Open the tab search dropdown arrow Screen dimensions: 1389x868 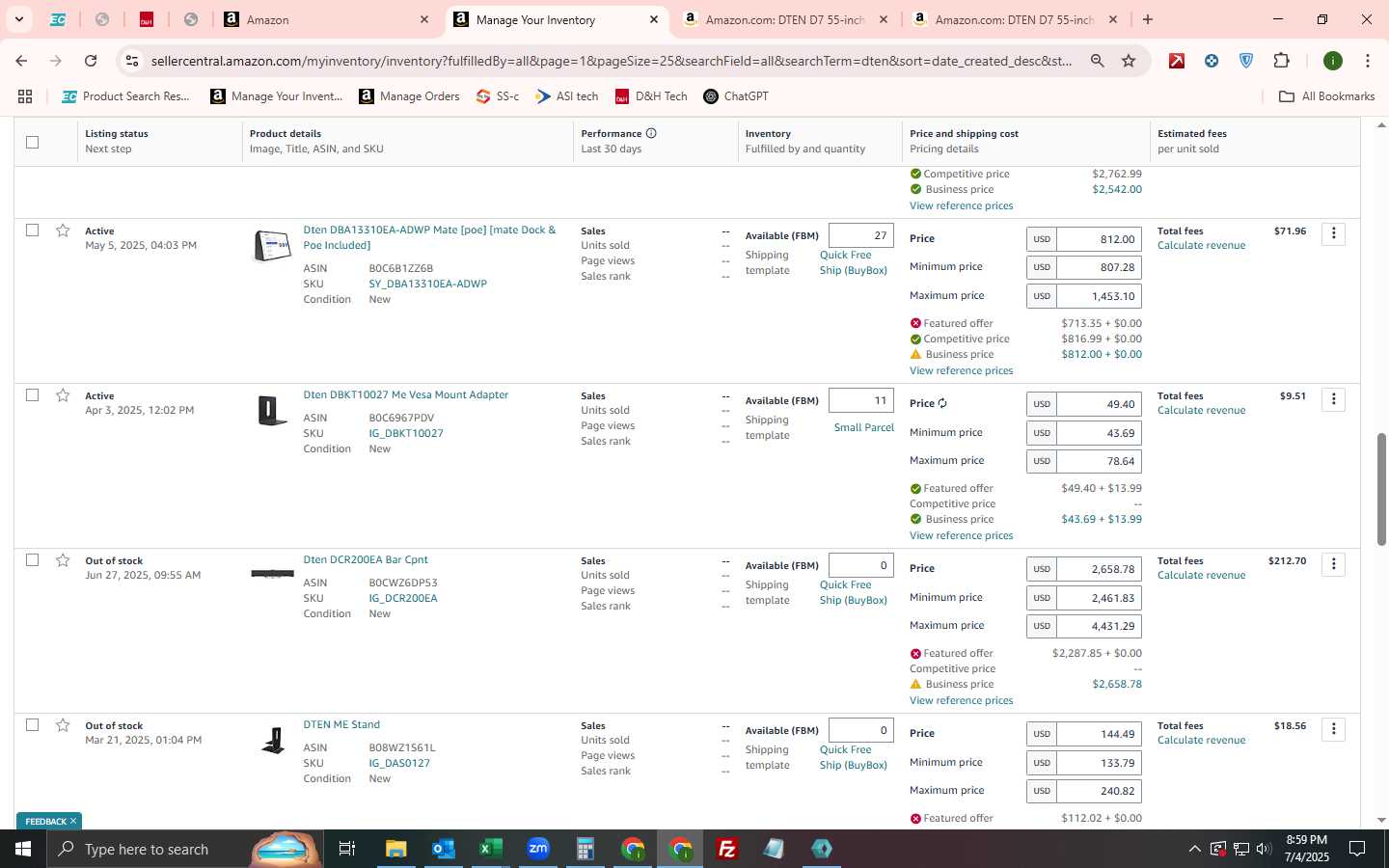[x=18, y=19]
